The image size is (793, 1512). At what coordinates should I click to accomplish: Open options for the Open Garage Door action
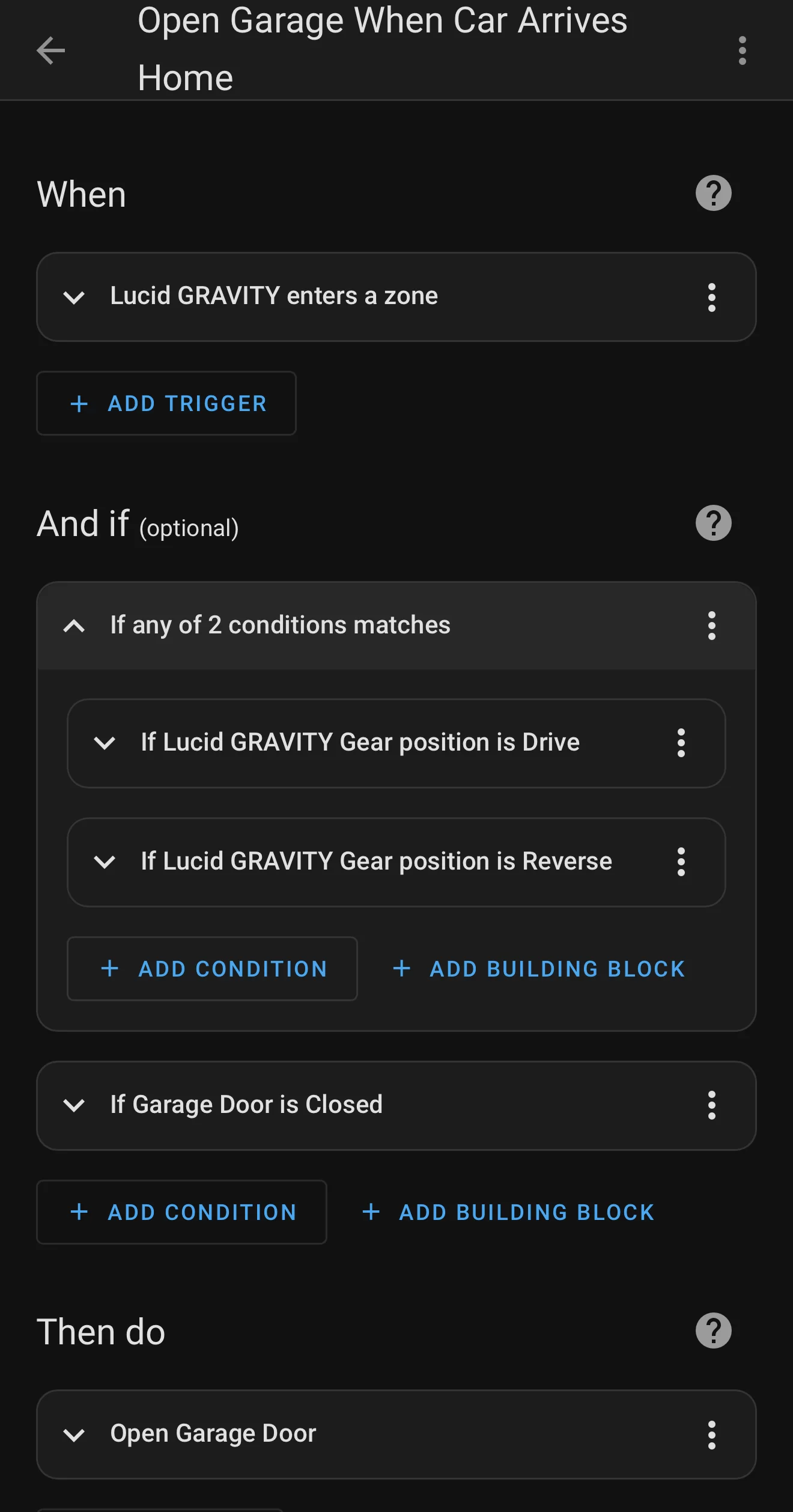(712, 1435)
